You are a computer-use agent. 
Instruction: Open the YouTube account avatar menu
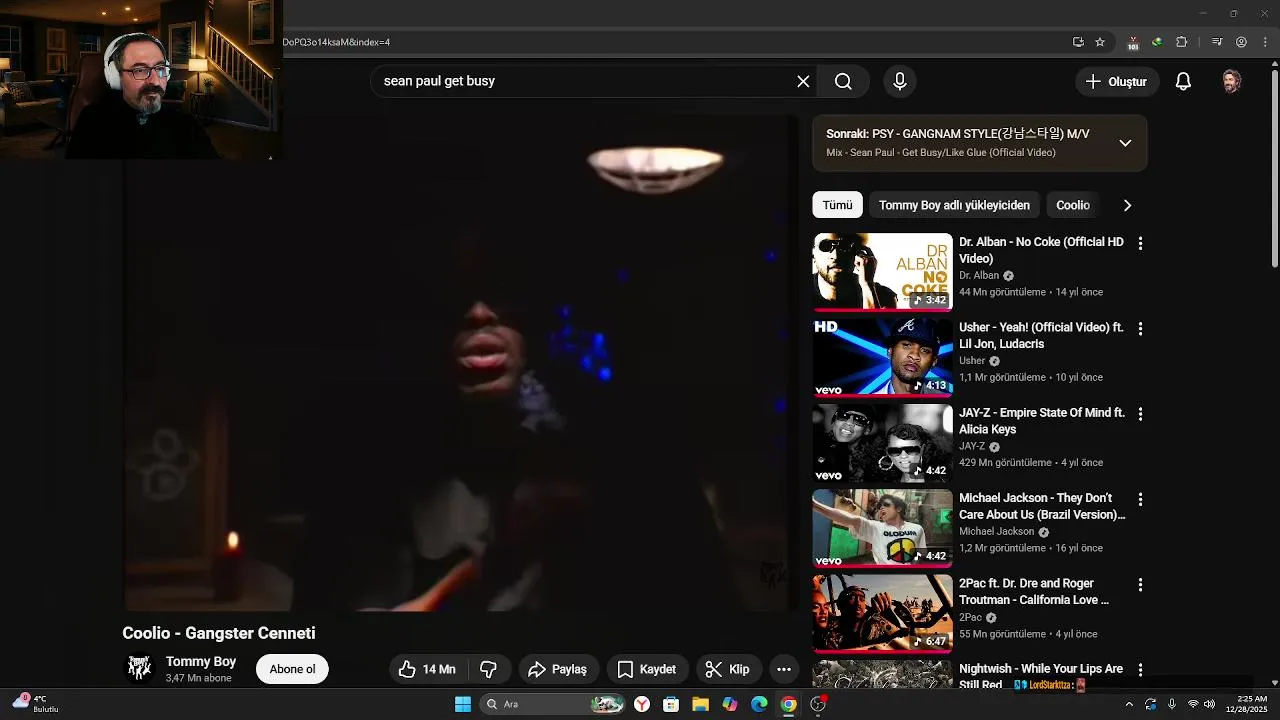point(1232,81)
